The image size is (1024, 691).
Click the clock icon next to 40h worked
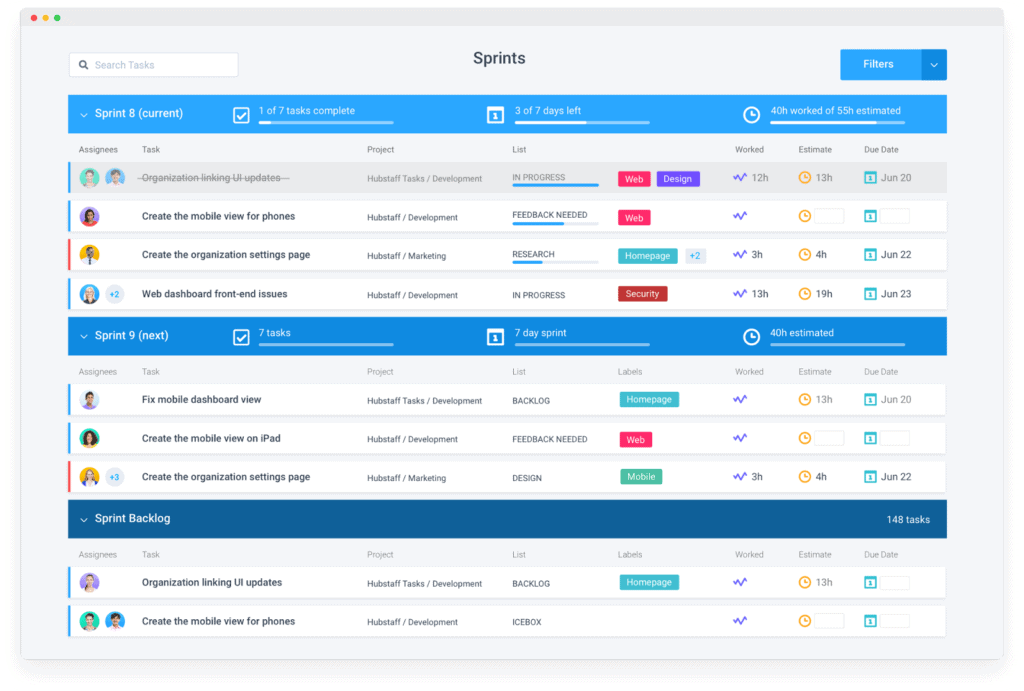pos(751,114)
